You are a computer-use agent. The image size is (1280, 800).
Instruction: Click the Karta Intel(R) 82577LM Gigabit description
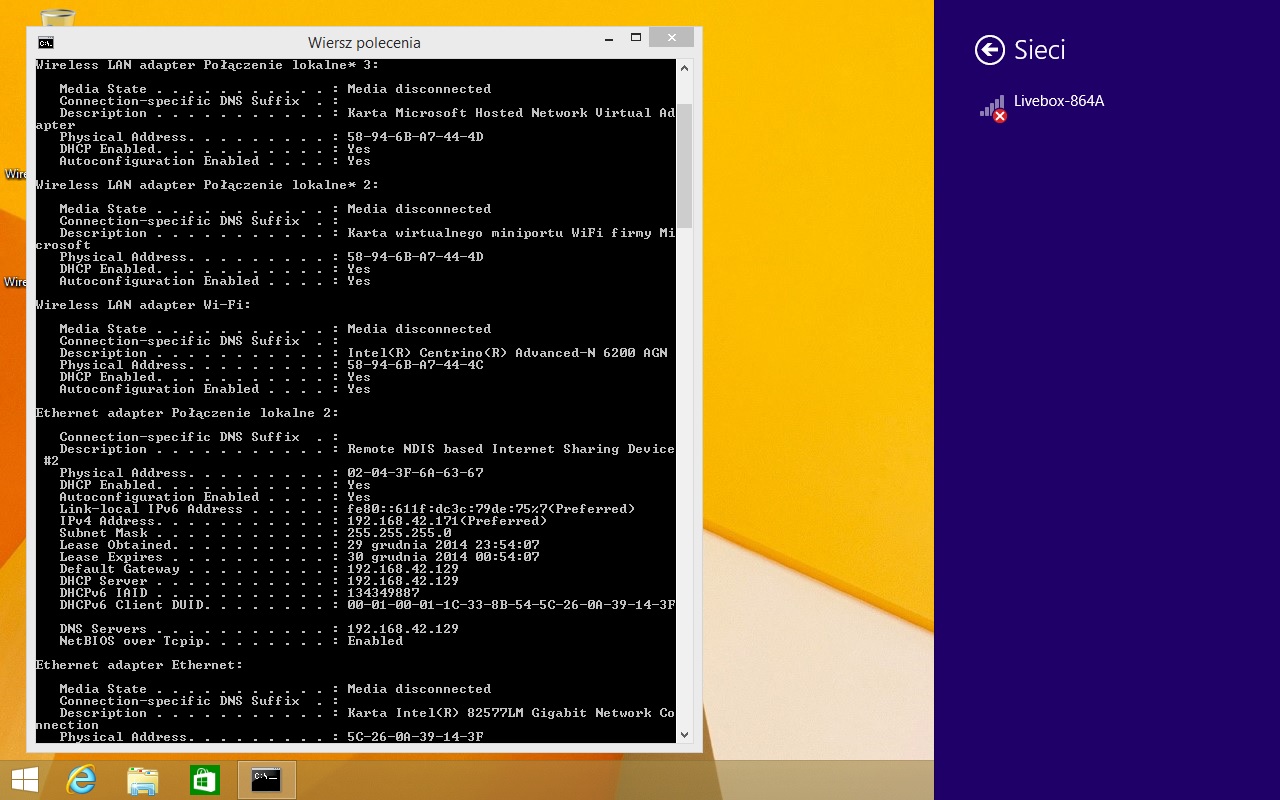pos(511,713)
